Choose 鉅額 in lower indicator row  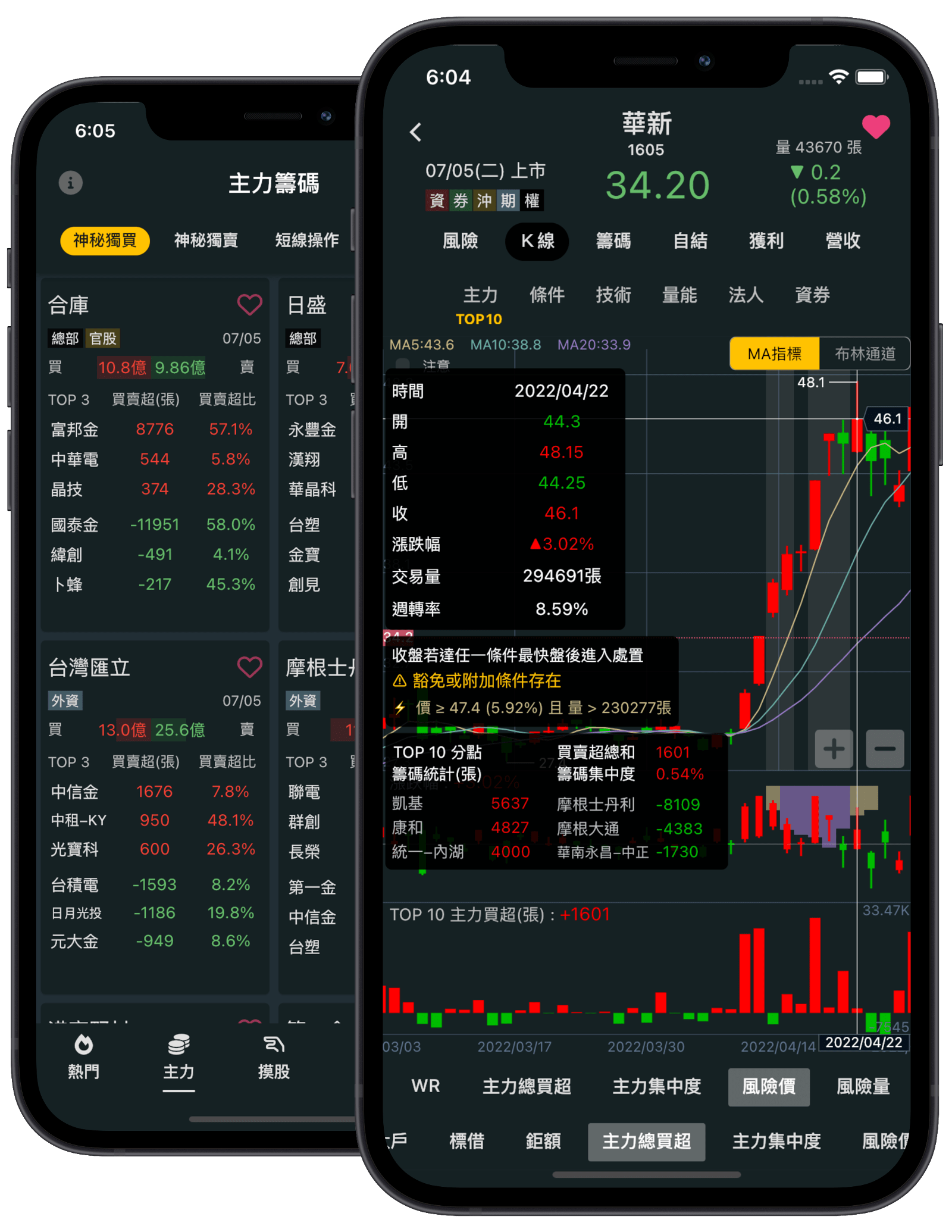coord(543,1141)
